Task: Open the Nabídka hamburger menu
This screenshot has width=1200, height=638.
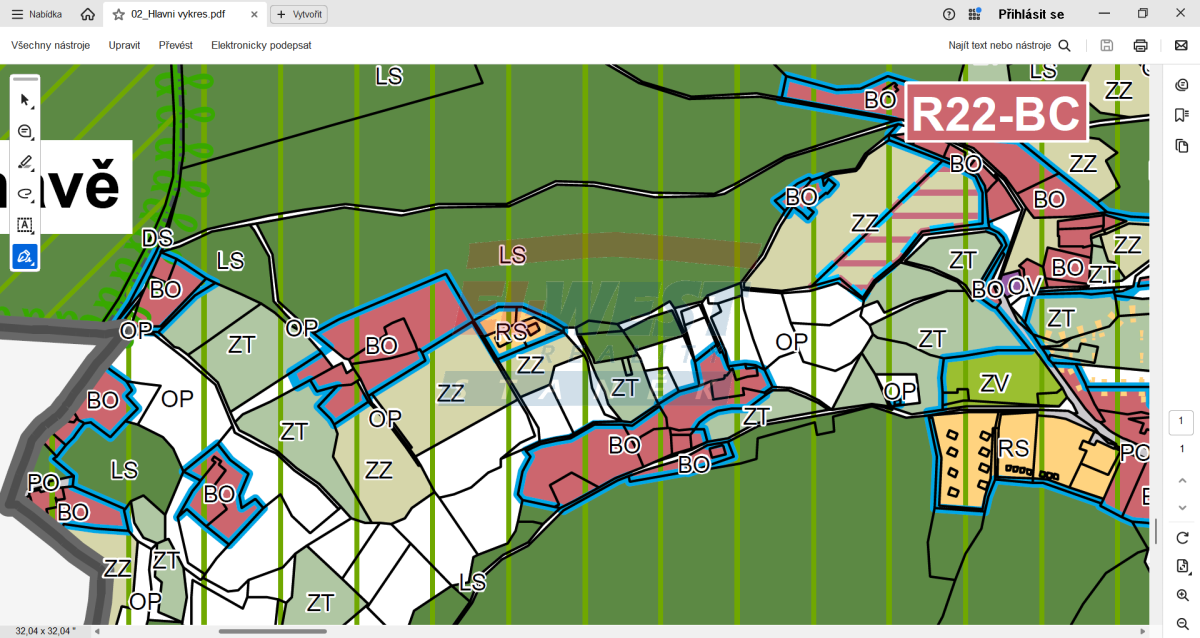Action: click(36, 14)
